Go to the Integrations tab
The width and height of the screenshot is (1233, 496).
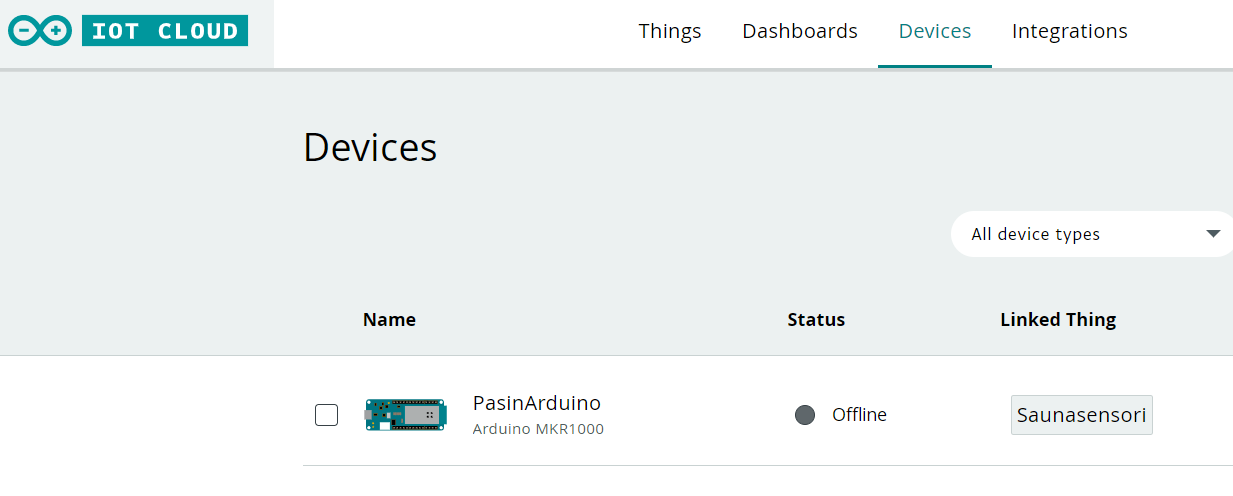click(1070, 31)
